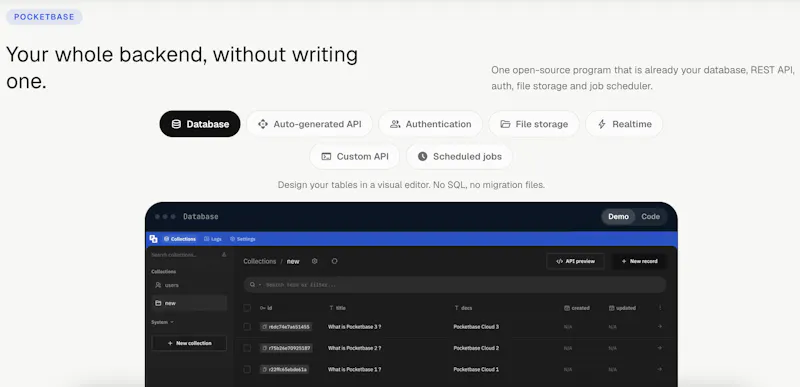Click the refresh records icon

click(x=334, y=261)
